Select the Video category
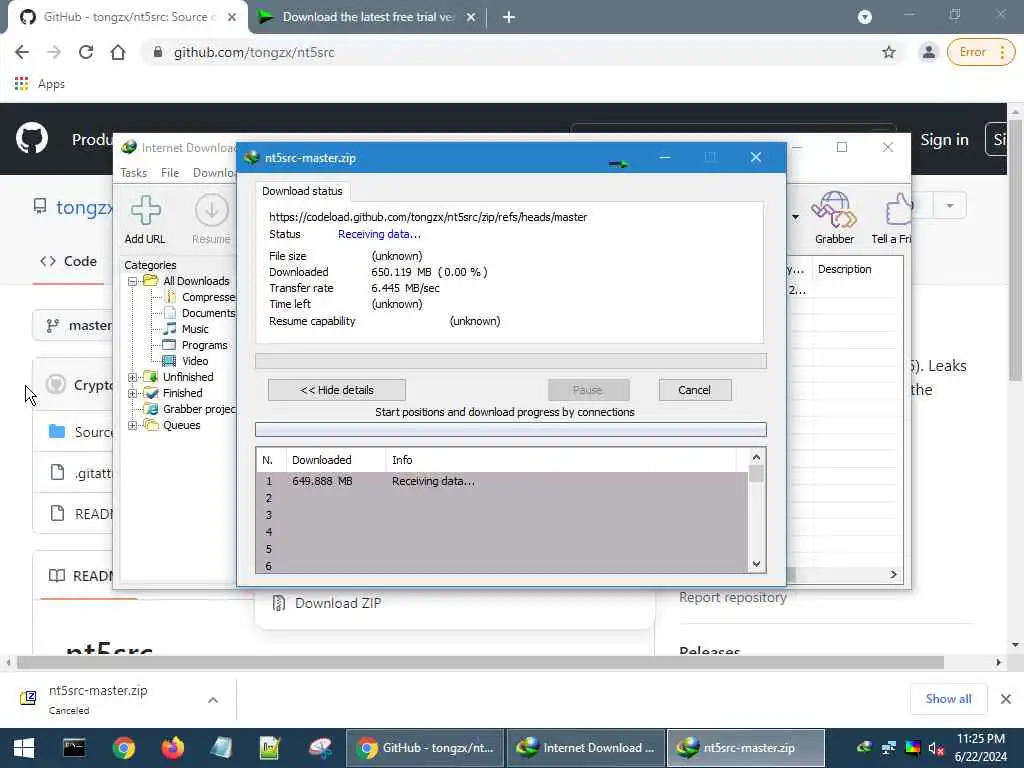 [x=195, y=361]
